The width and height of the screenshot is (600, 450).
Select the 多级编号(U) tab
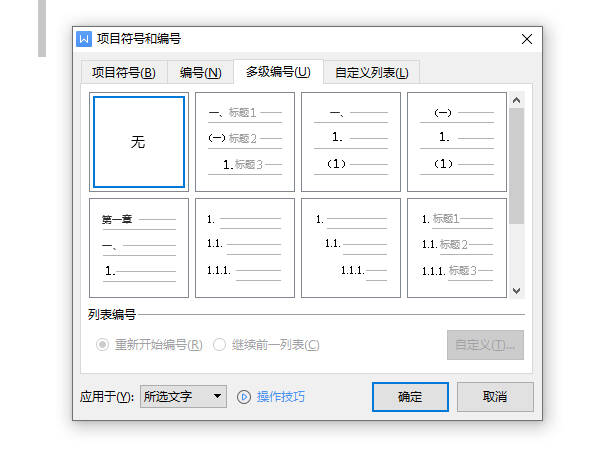coord(278,72)
